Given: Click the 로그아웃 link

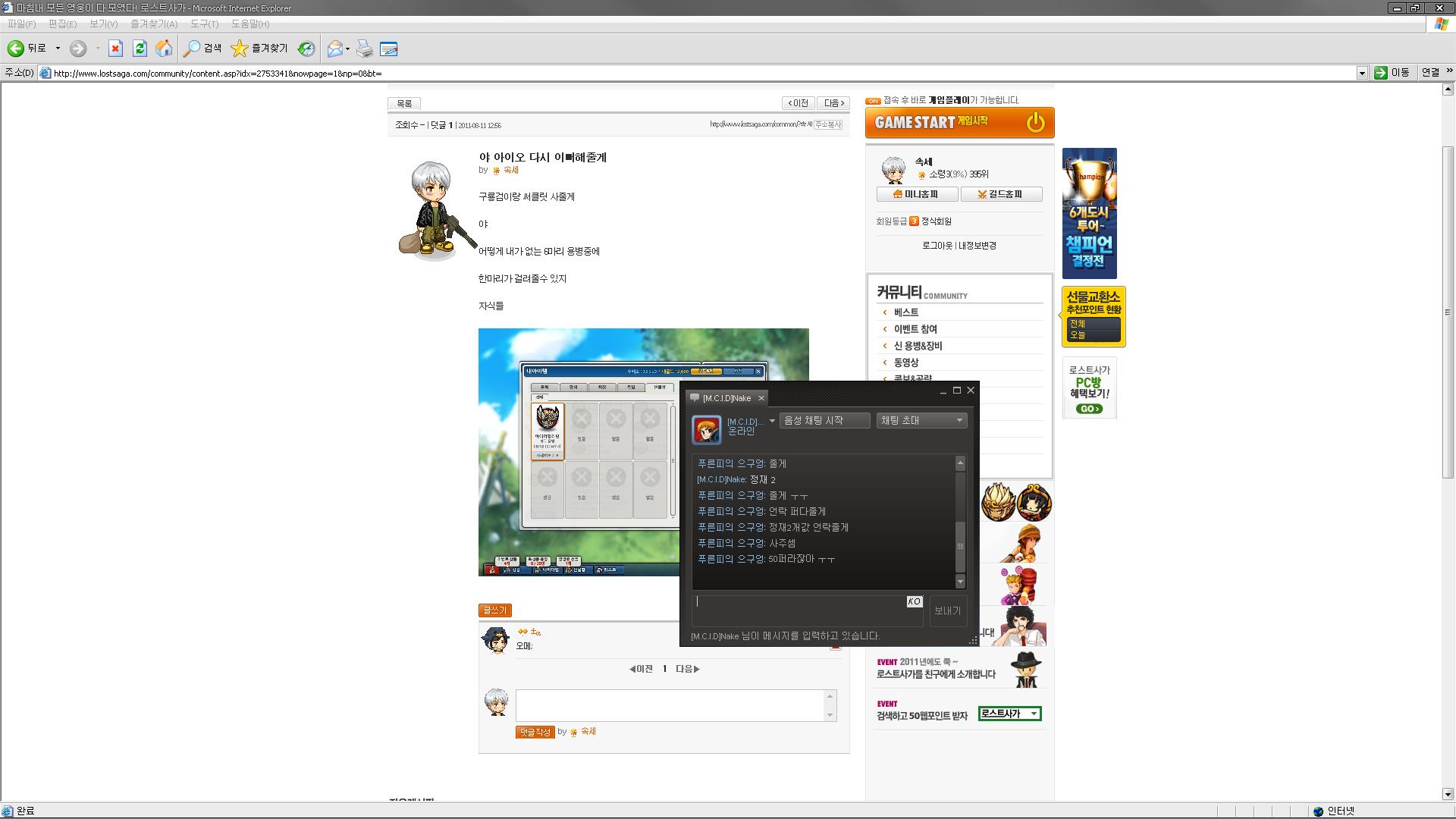Looking at the screenshot, I should click(937, 246).
